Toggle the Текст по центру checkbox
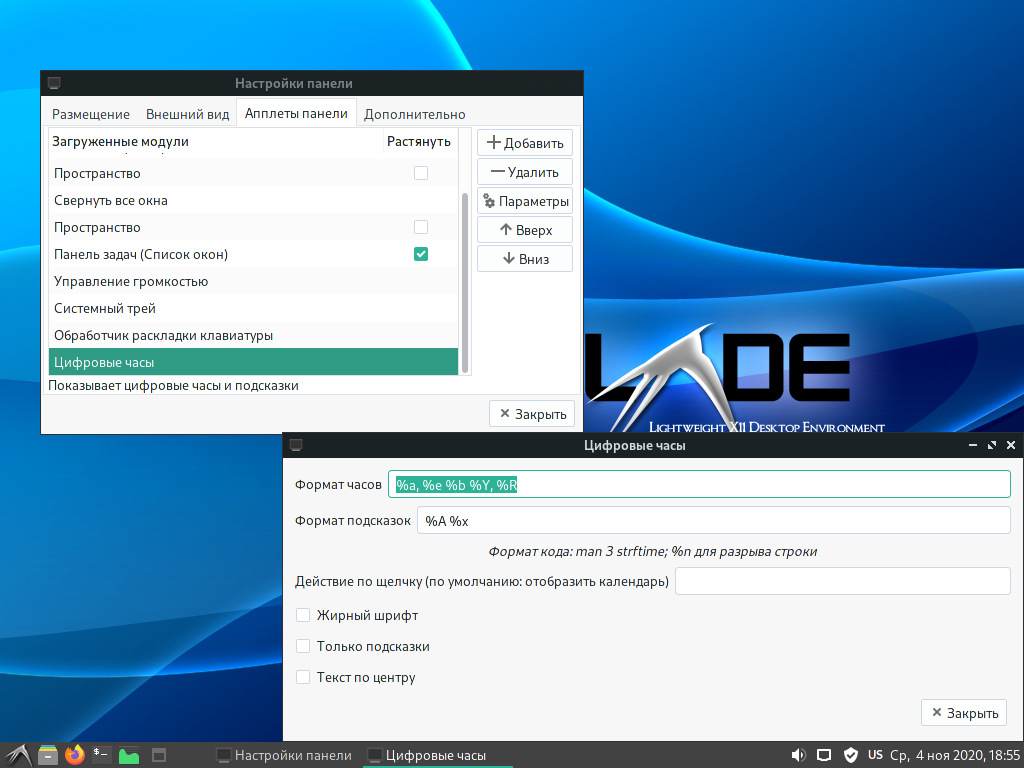 coord(304,677)
